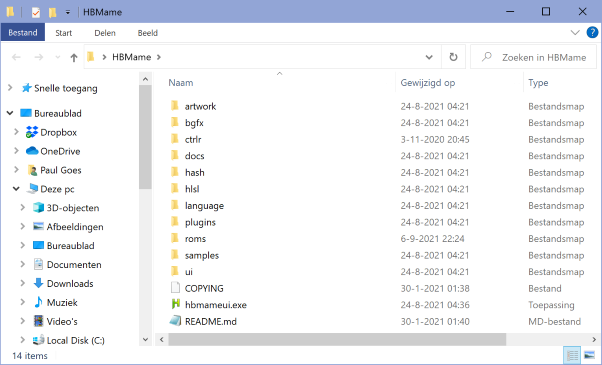
Task: Expand the ribbon chevron
Action: tap(575, 33)
